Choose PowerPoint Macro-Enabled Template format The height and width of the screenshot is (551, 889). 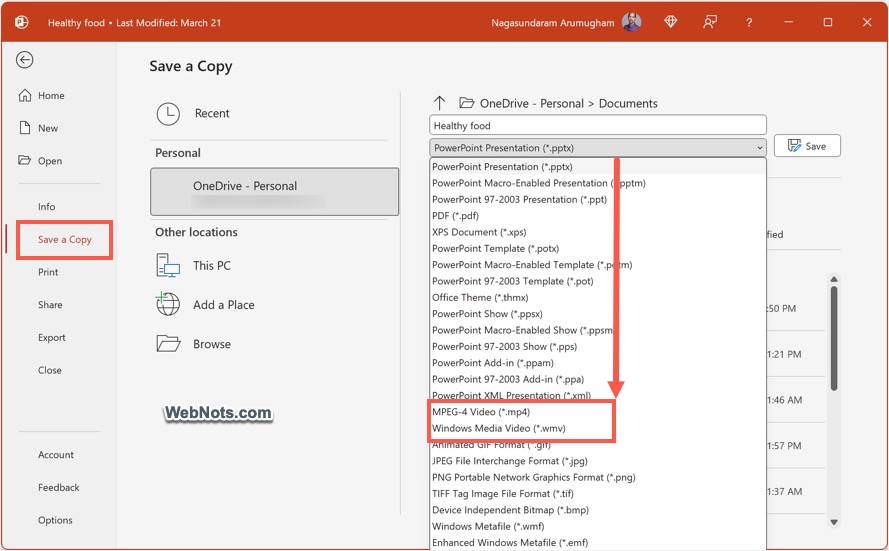[598, 265]
